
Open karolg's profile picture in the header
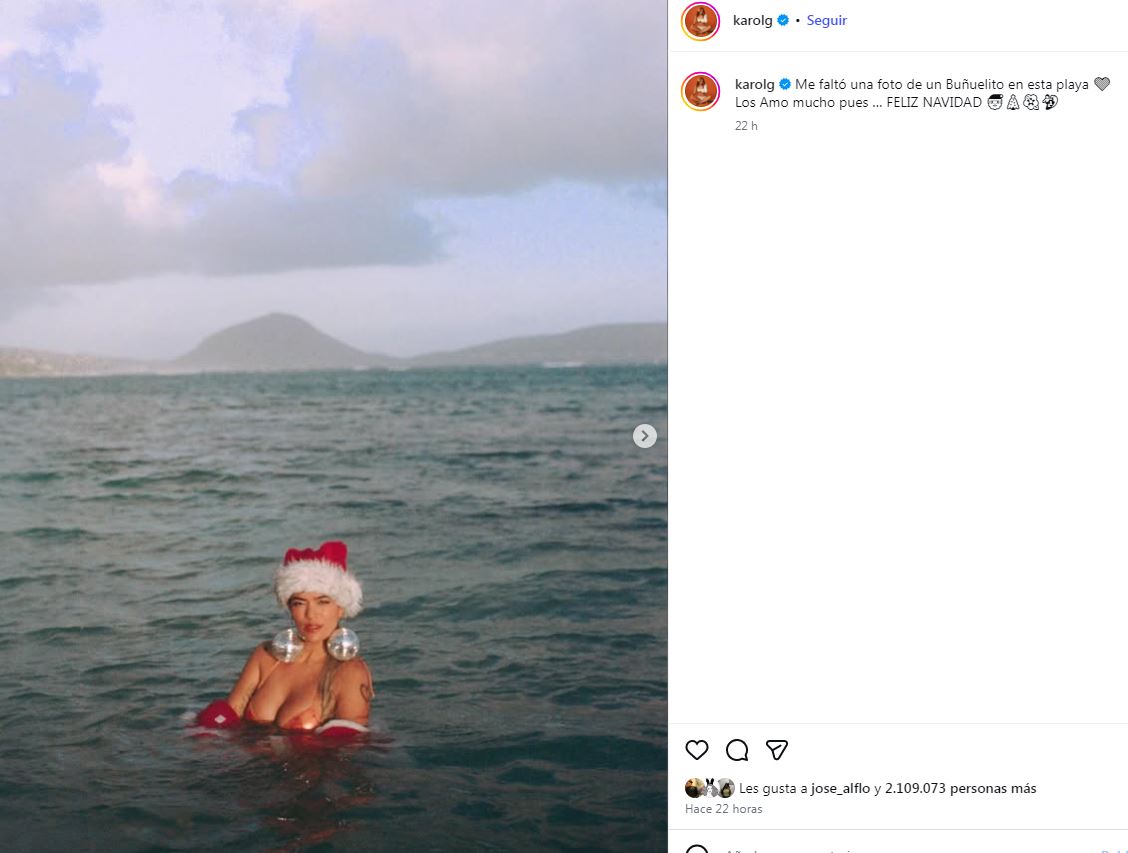(701, 21)
